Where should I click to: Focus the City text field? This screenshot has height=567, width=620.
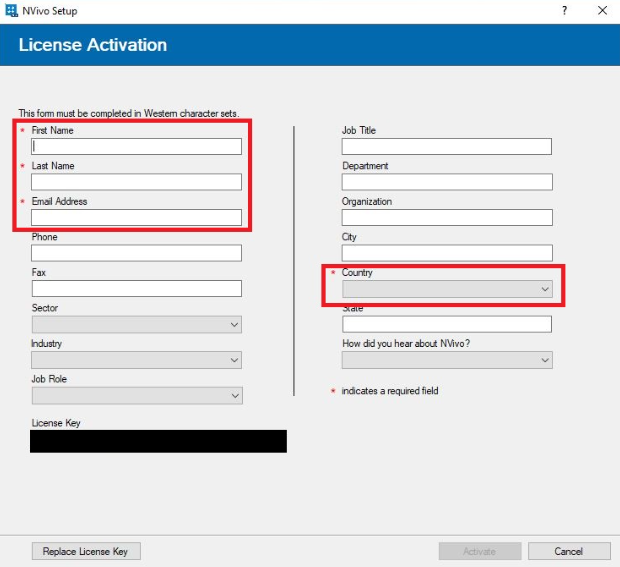pyautogui.click(x=447, y=253)
